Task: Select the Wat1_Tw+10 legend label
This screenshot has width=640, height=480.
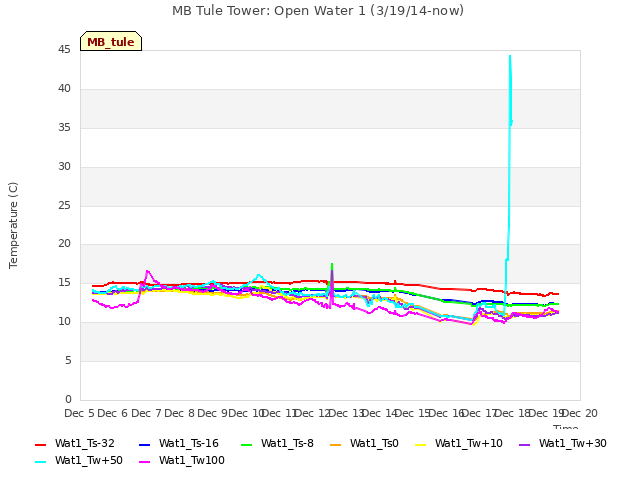Action: tap(469, 444)
